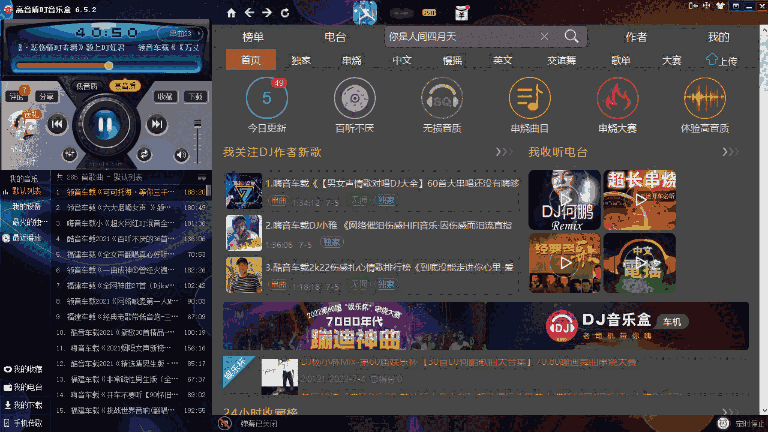Play the 超长串烧 radio thumbnail

pos(640,200)
